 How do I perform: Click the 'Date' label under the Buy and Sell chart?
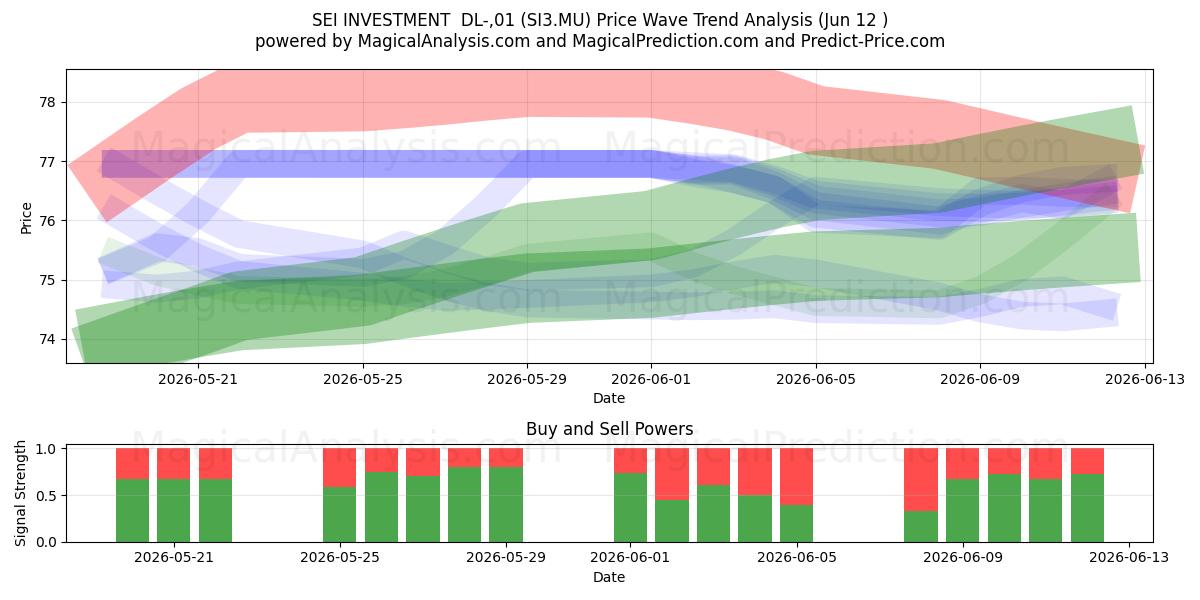[x=609, y=577]
